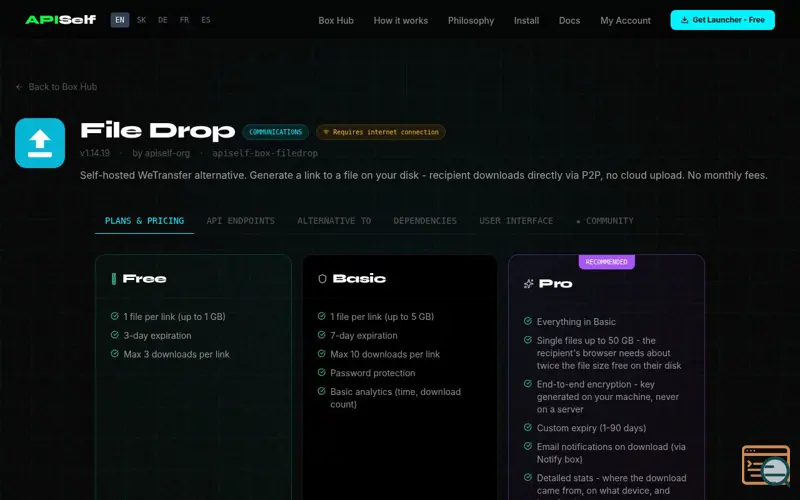Screen dimensions: 800x500
Task: Open Docs page
Action: pyautogui.click(x=569, y=20)
